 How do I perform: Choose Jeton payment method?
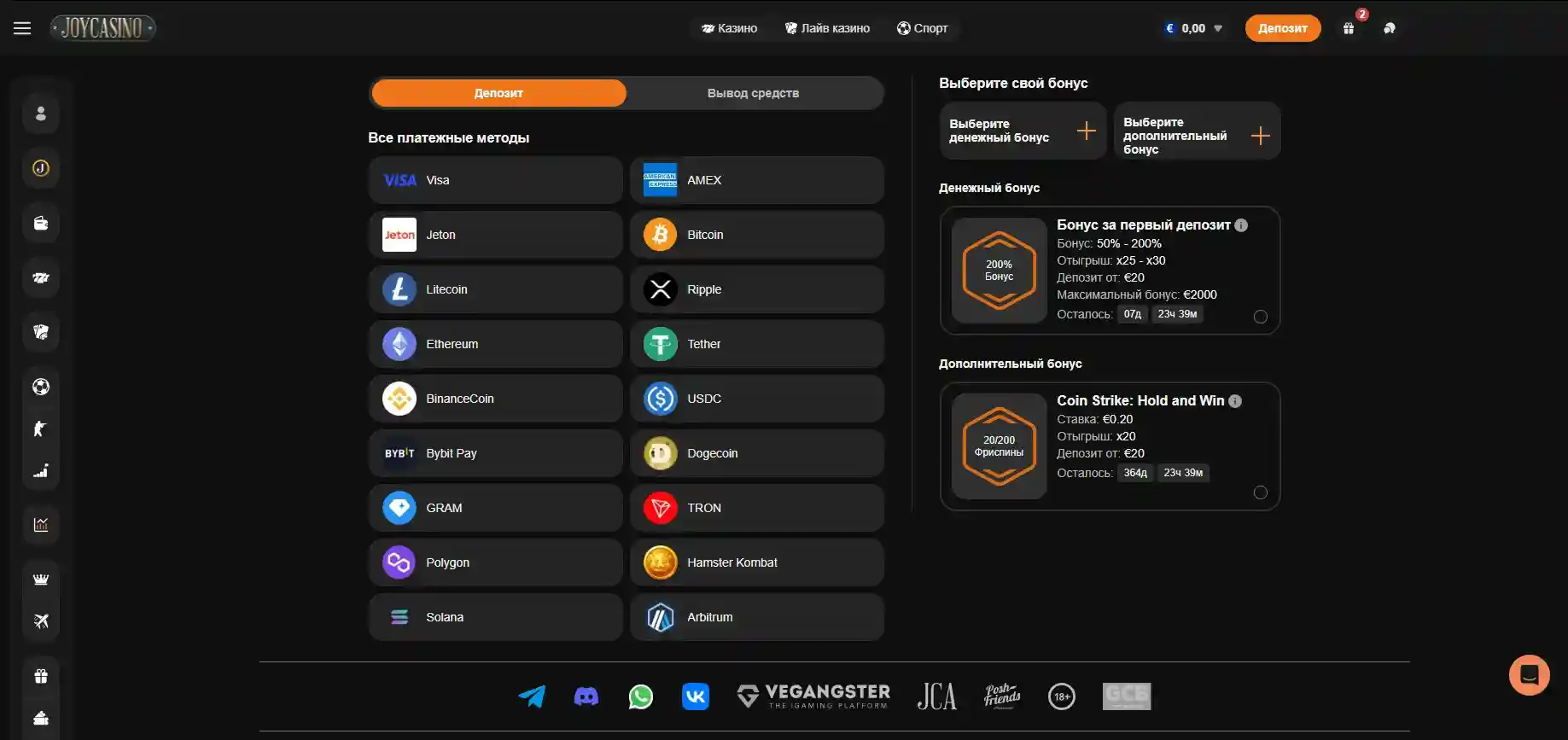(x=496, y=235)
